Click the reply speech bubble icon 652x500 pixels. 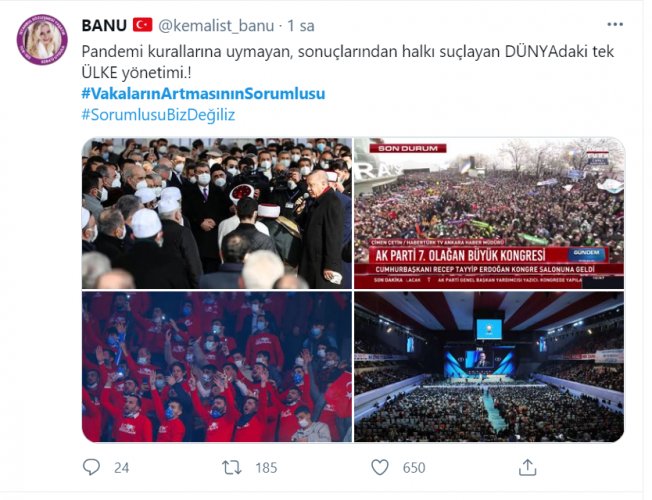91,467
